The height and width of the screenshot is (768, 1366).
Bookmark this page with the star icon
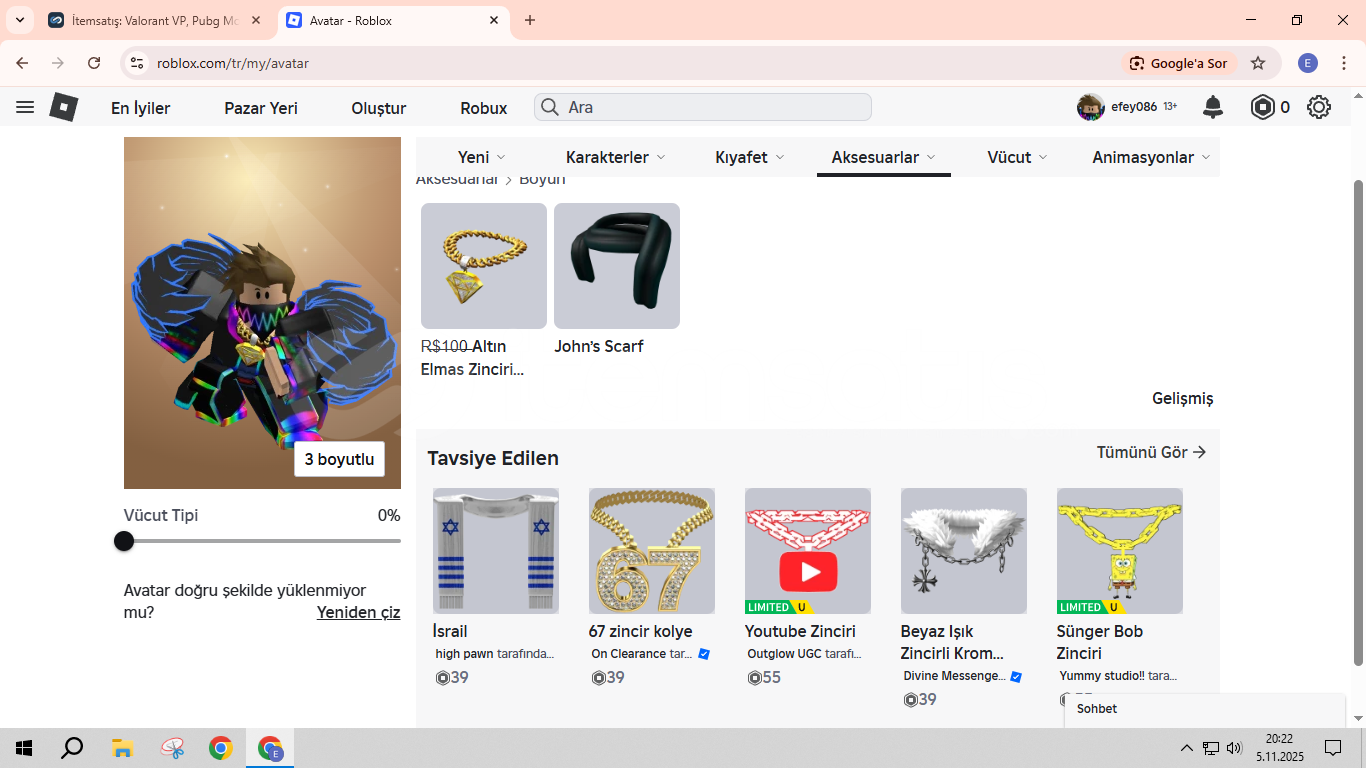pos(1258,63)
